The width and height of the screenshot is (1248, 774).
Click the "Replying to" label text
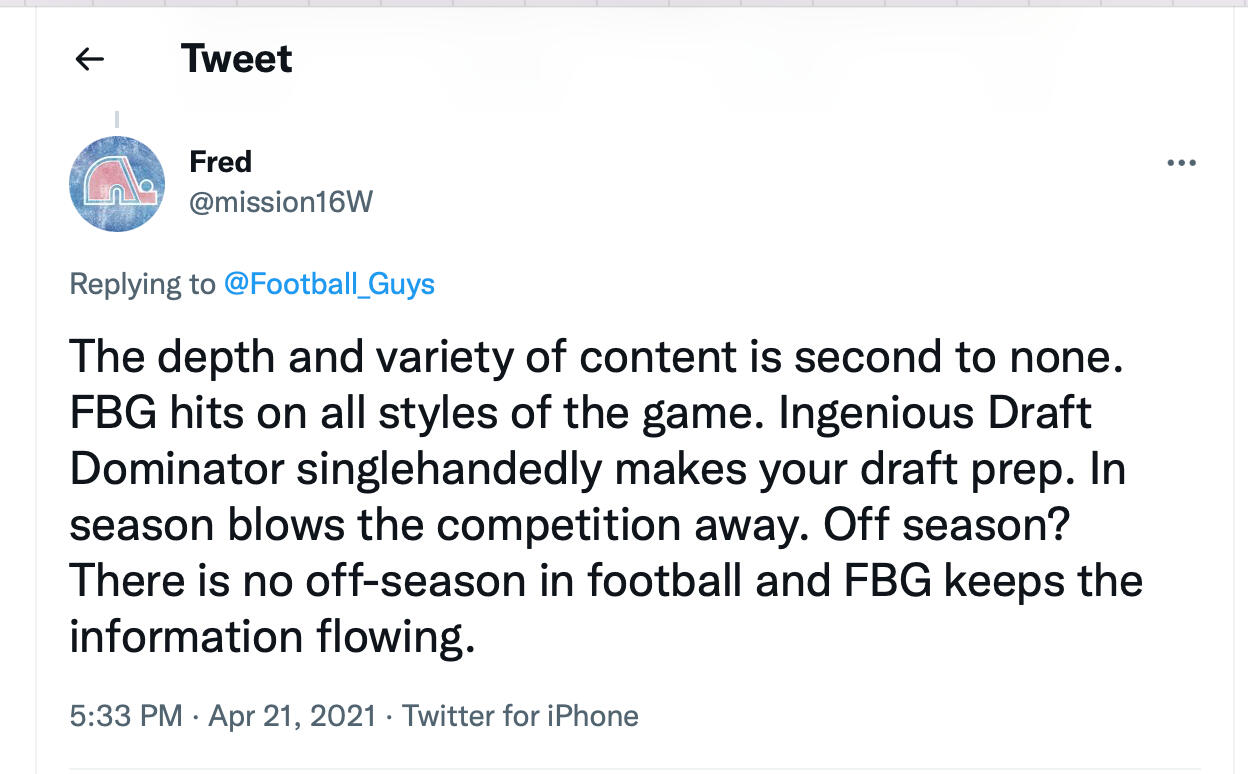point(142,284)
